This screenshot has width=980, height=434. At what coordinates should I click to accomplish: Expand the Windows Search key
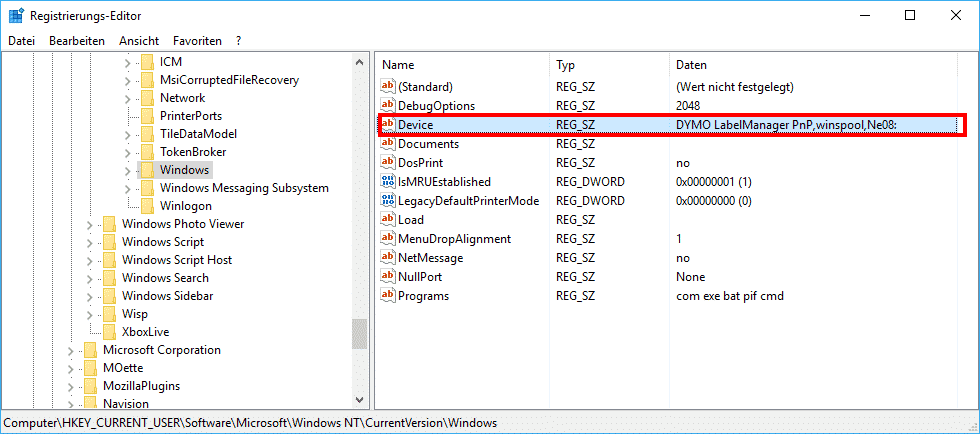click(x=90, y=278)
